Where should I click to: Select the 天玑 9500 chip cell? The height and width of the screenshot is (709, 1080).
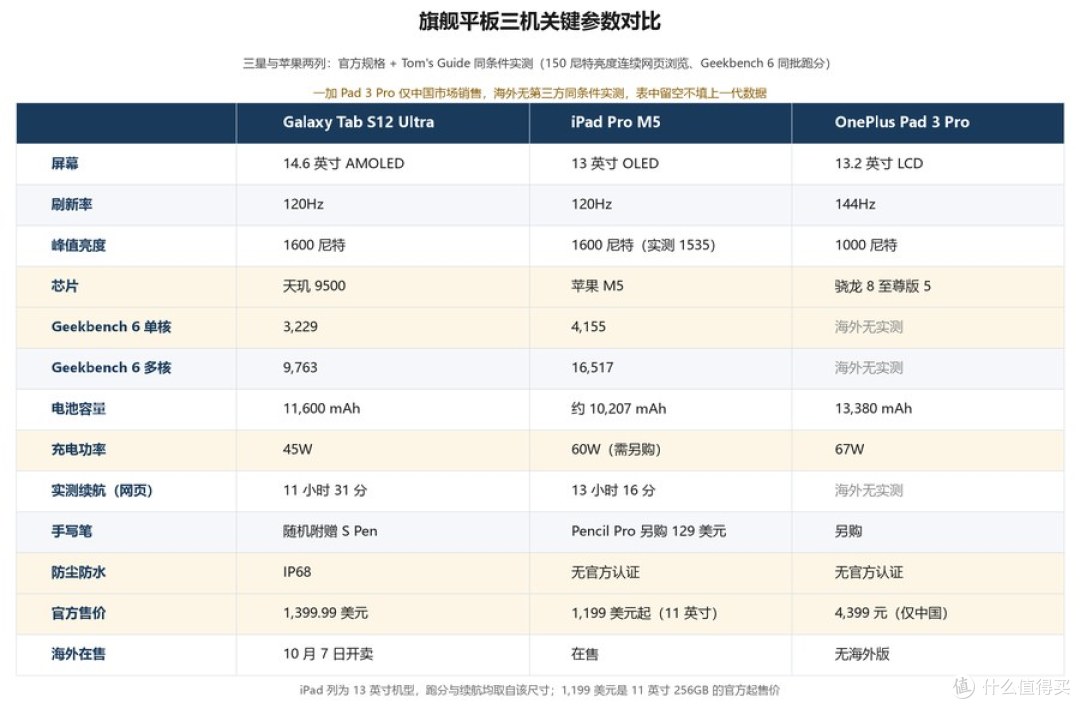314,286
